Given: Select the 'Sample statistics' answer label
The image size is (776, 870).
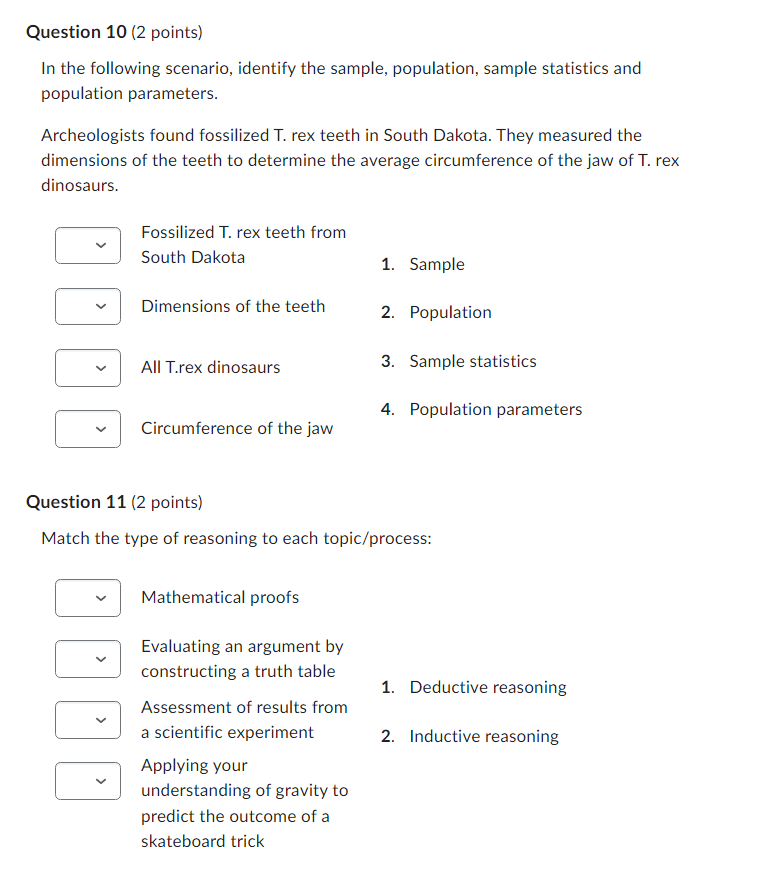Looking at the screenshot, I should pos(472,361).
